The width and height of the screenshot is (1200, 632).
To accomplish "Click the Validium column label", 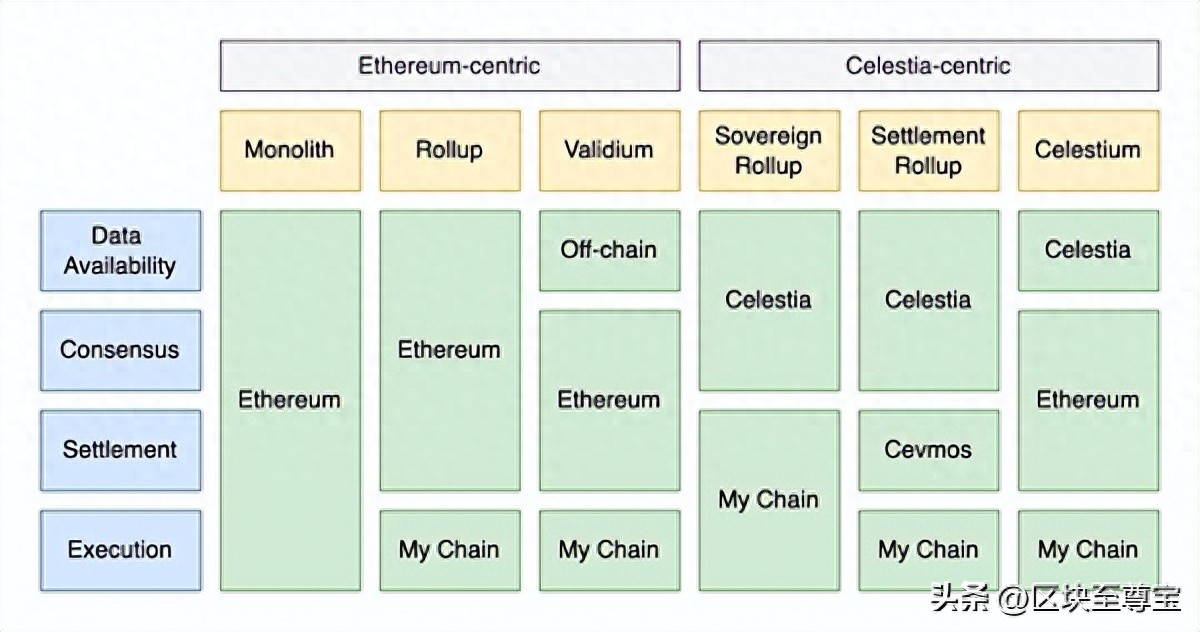I will (609, 150).
